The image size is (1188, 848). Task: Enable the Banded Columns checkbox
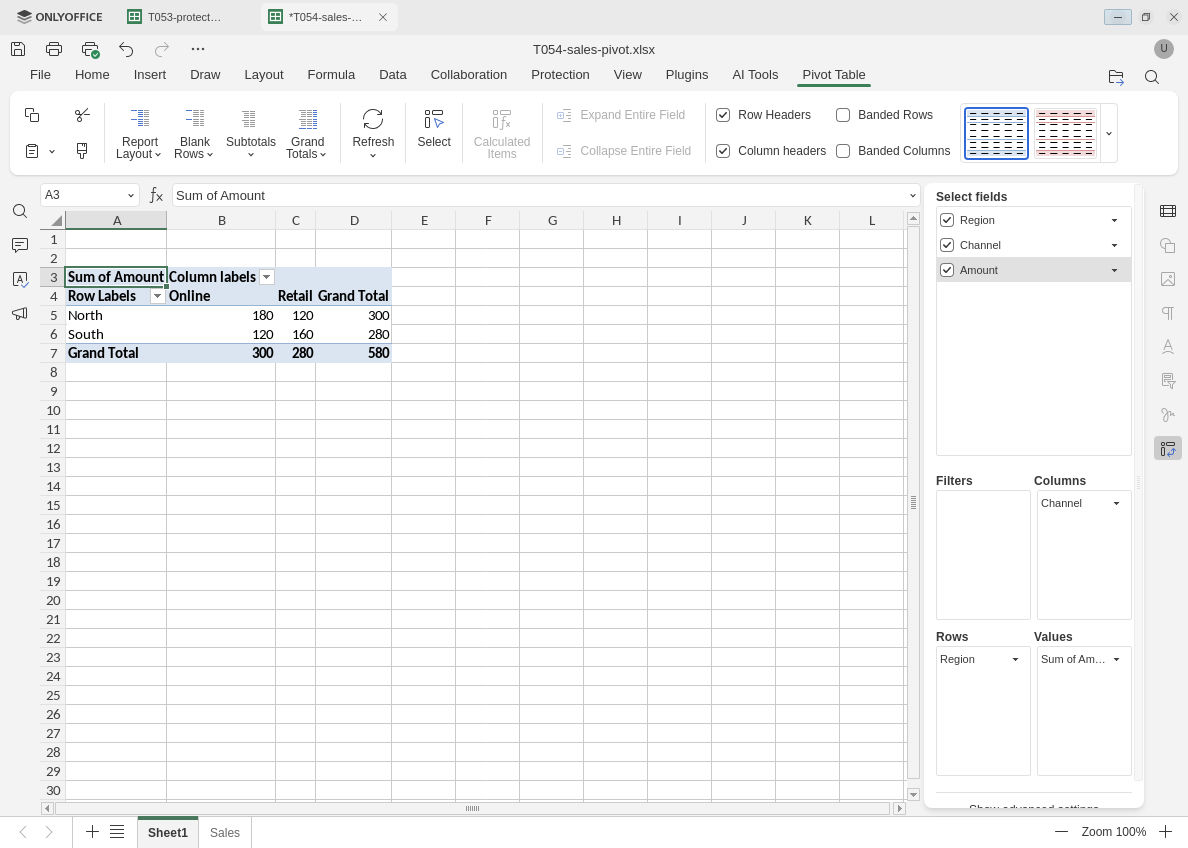coord(843,151)
